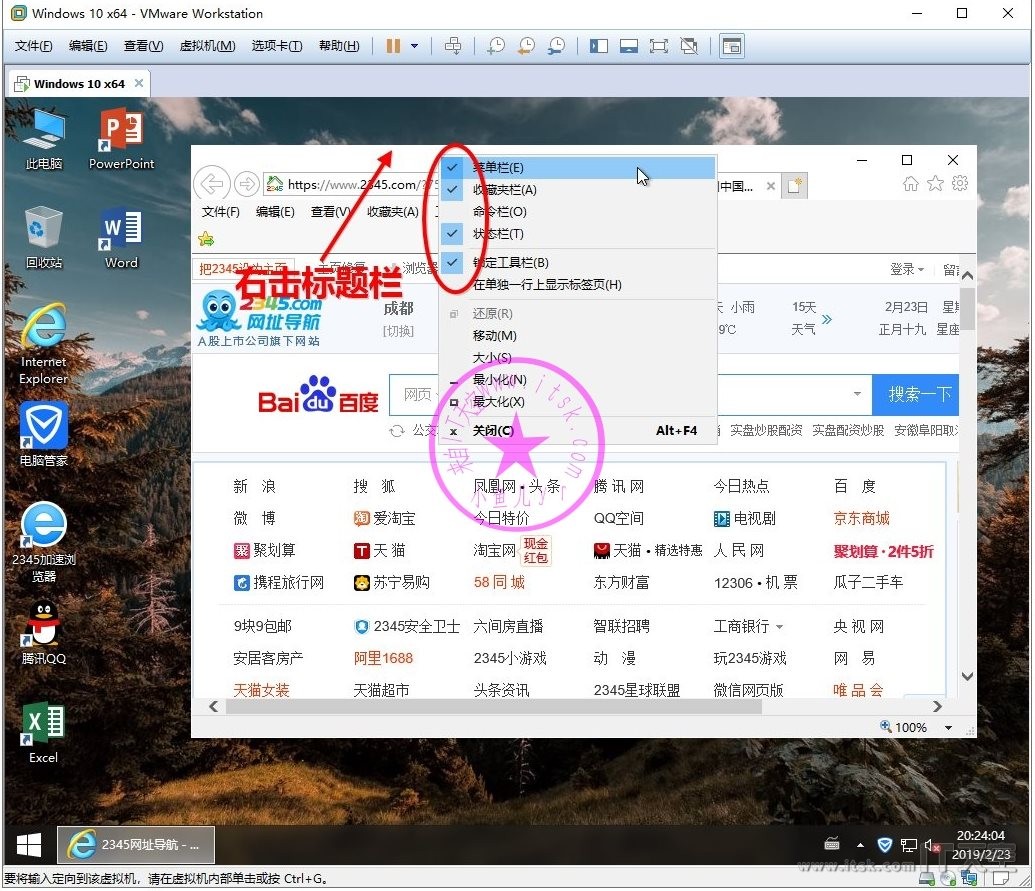Click IE back navigation button
1035x891 pixels.
point(212,183)
